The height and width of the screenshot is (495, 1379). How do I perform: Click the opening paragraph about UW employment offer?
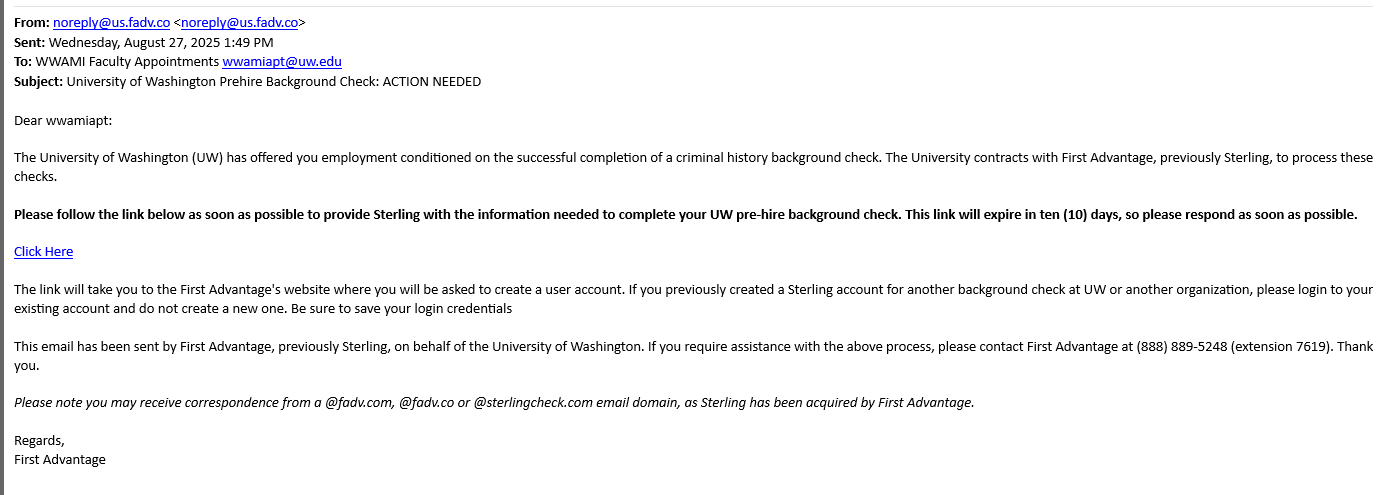(x=690, y=158)
